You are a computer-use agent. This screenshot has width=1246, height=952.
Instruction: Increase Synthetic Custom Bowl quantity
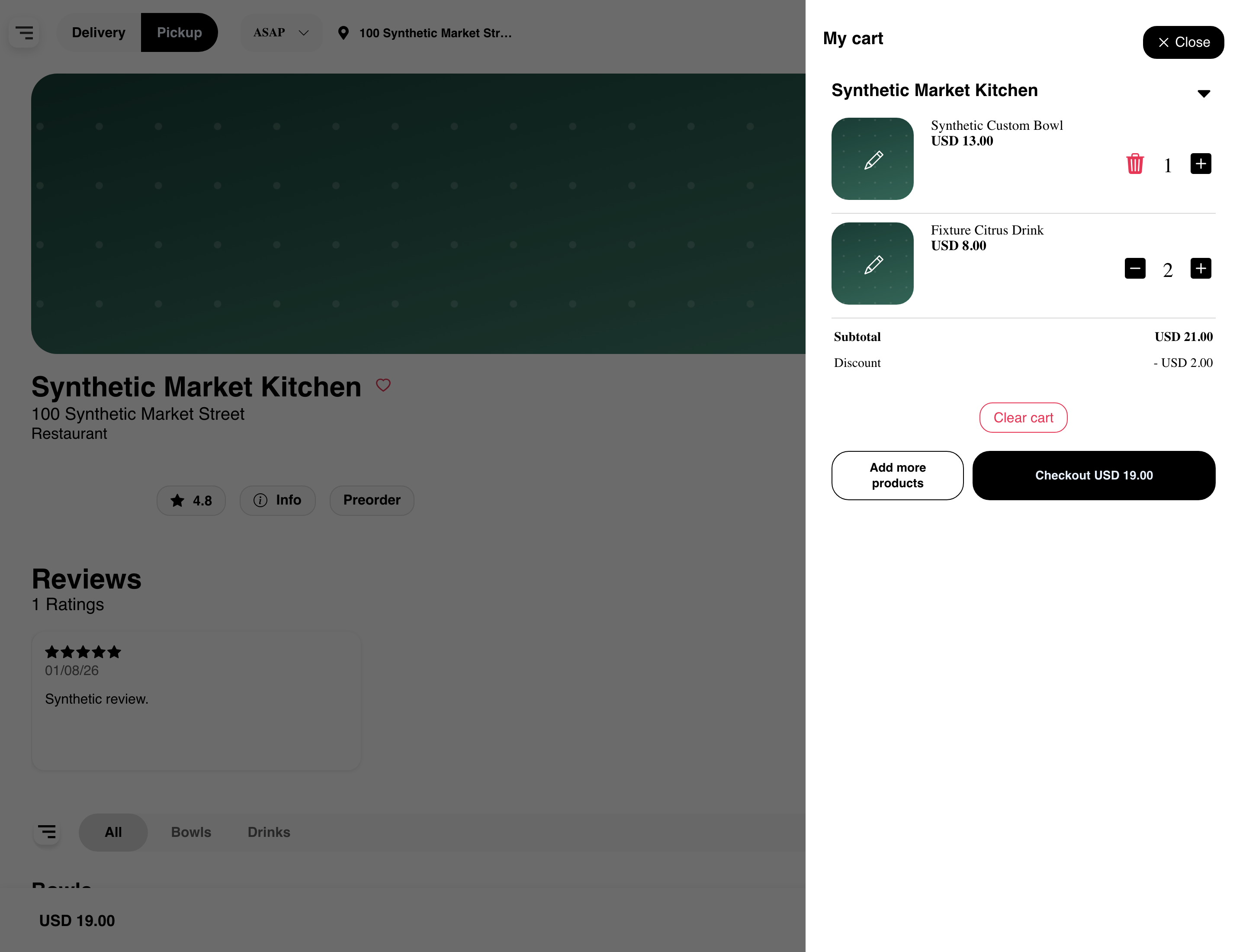[1200, 164]
